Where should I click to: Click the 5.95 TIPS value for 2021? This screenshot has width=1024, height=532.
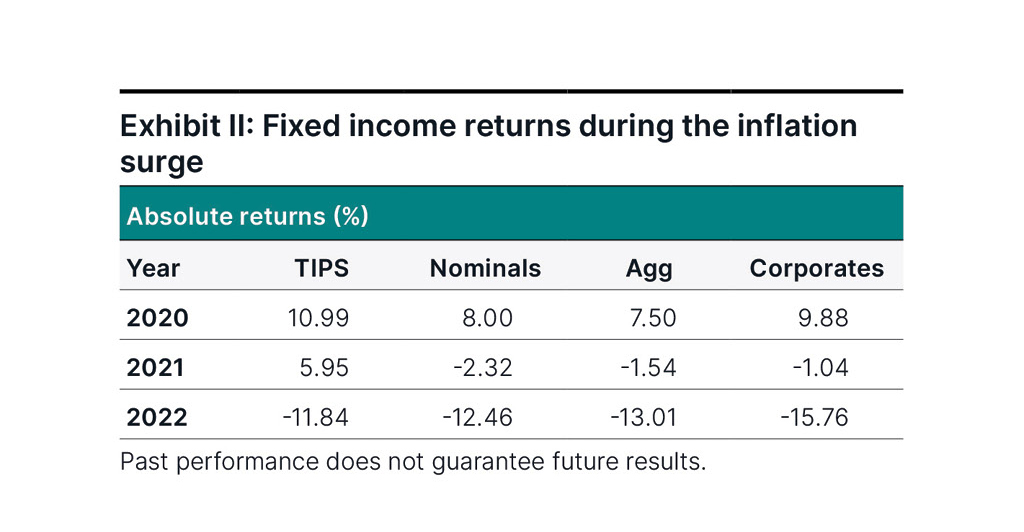323,367
